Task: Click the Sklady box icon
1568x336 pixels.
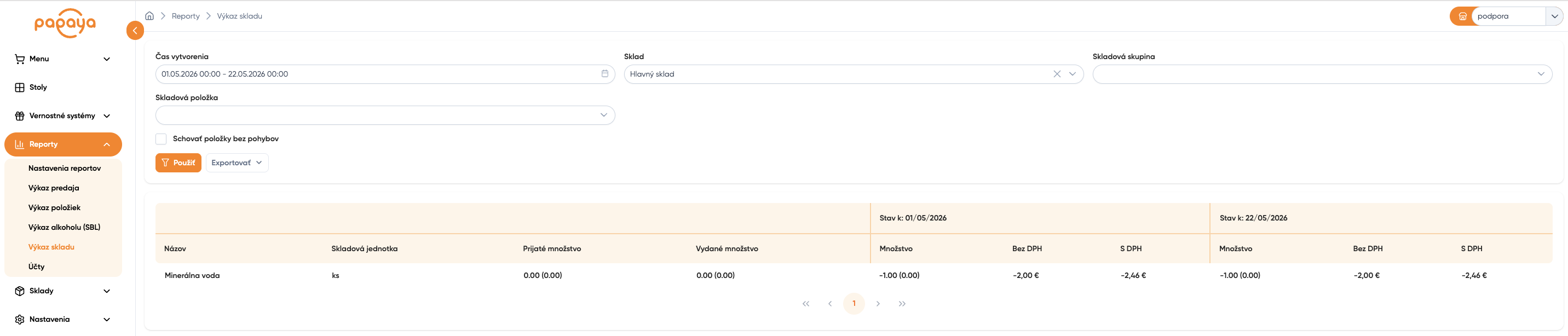Action: tap(20, 291)
